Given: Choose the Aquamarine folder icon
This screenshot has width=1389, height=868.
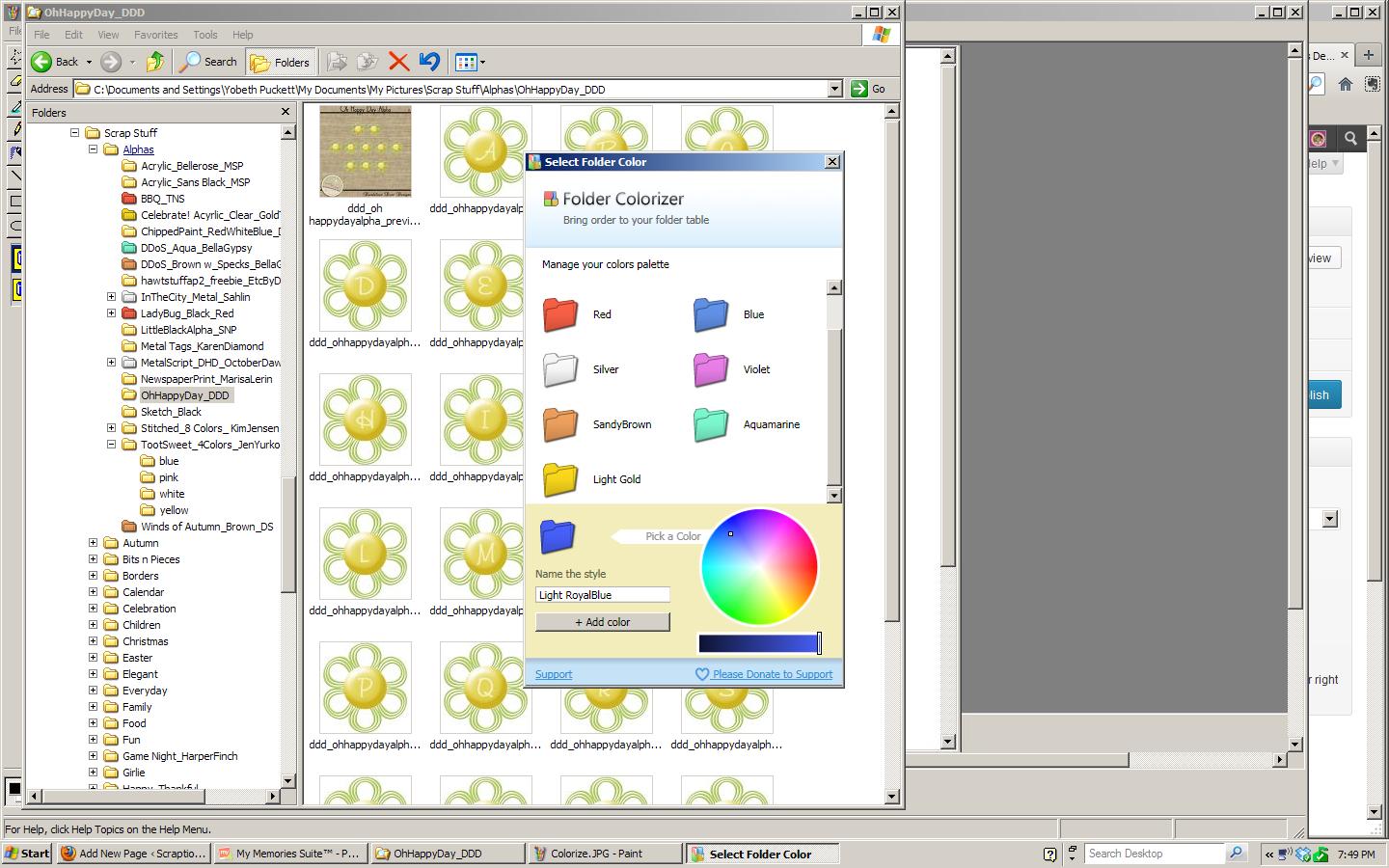Looking at the screenshot, I should click(711, 424).
